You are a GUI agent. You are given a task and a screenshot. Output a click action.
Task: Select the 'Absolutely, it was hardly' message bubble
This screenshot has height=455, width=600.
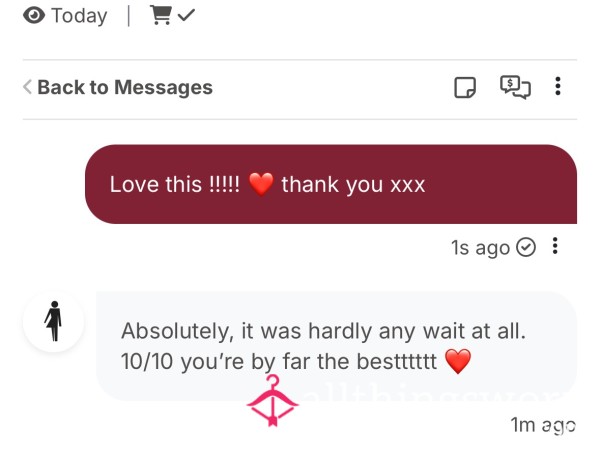[x=336, y=346]
